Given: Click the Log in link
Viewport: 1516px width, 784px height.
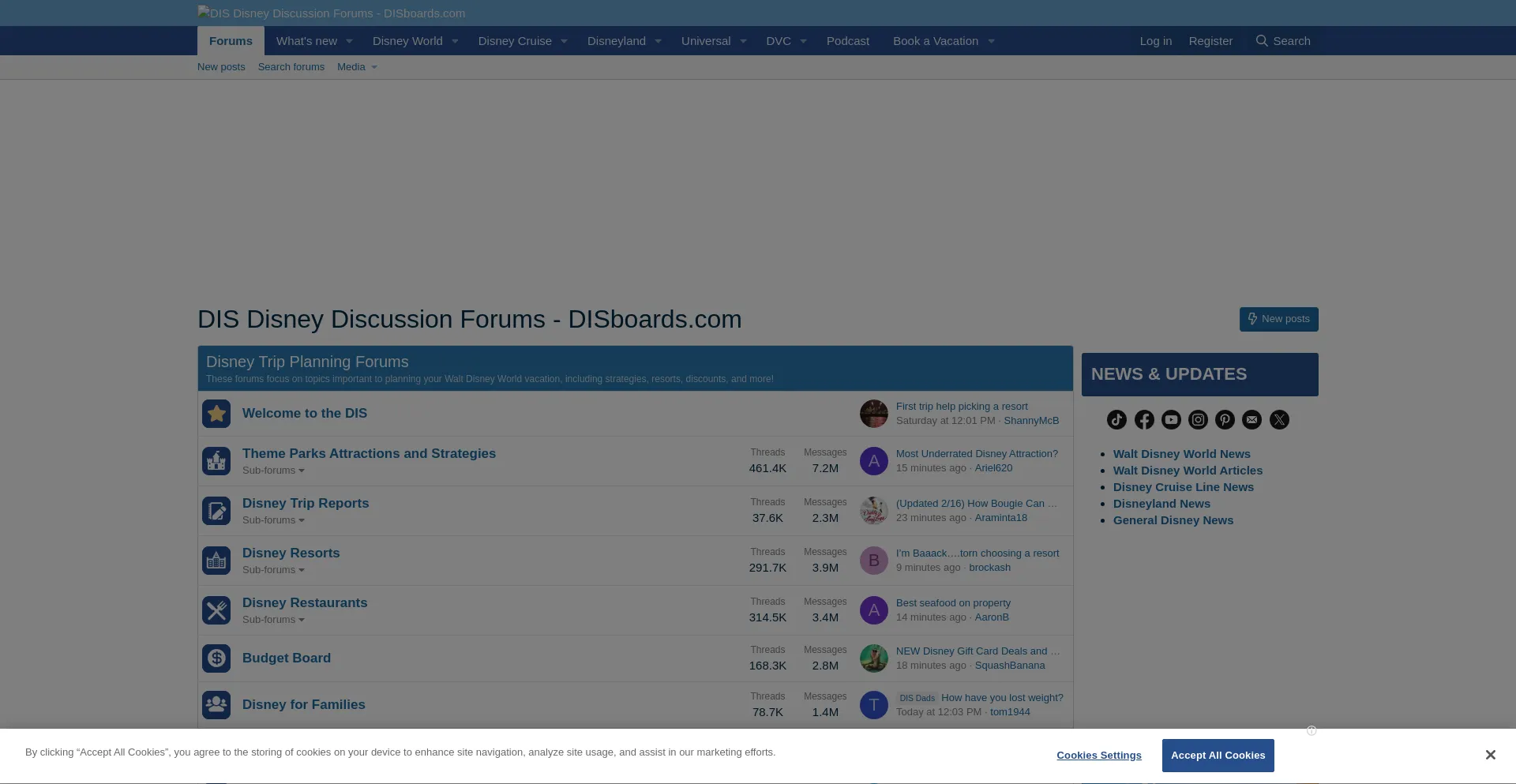Looking at the screenshot, I should pos(1155,41).
